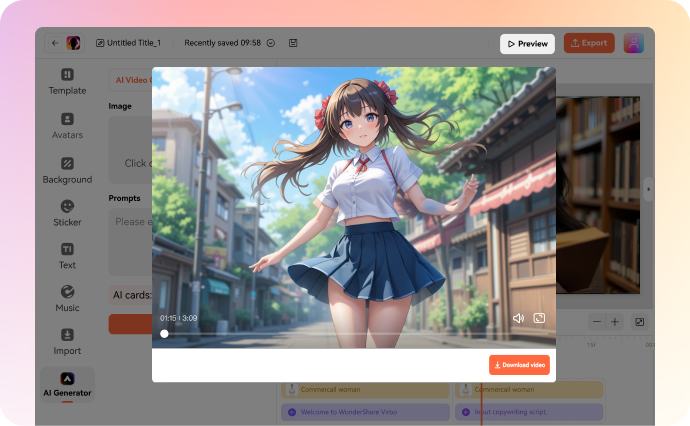Viewport: 690px width, 426px height.
Task: Rename the Untitled Title_1 project
Action: tap(128, 43)
